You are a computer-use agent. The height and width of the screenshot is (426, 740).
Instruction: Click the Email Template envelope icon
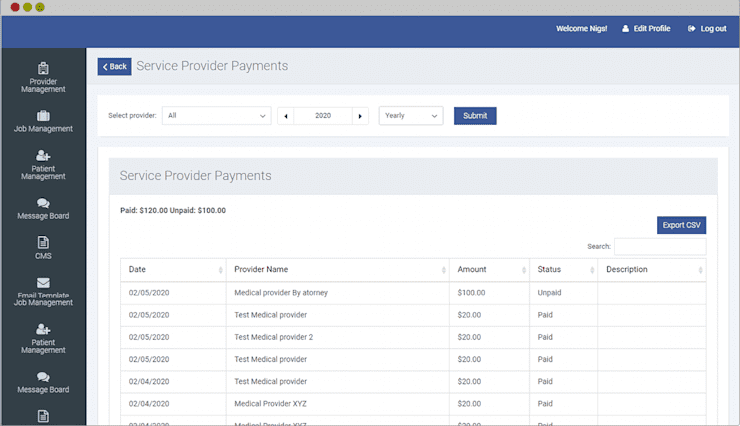(x=43, y=283)
